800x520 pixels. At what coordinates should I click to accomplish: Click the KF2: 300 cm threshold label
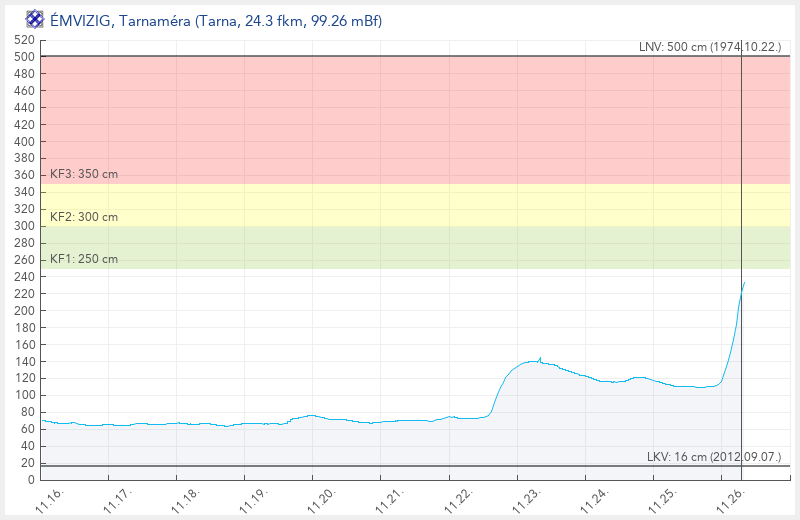click(84, 216)
